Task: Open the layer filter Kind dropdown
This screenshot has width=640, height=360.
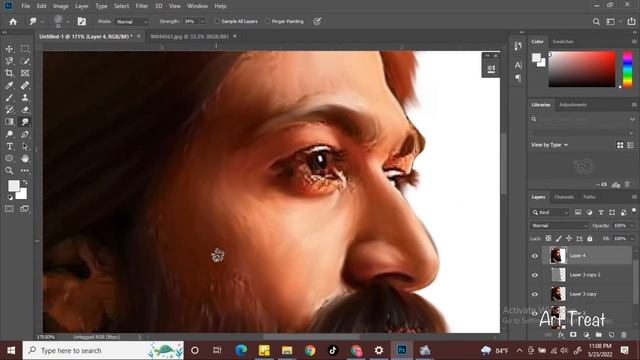Action: [550, 212]
